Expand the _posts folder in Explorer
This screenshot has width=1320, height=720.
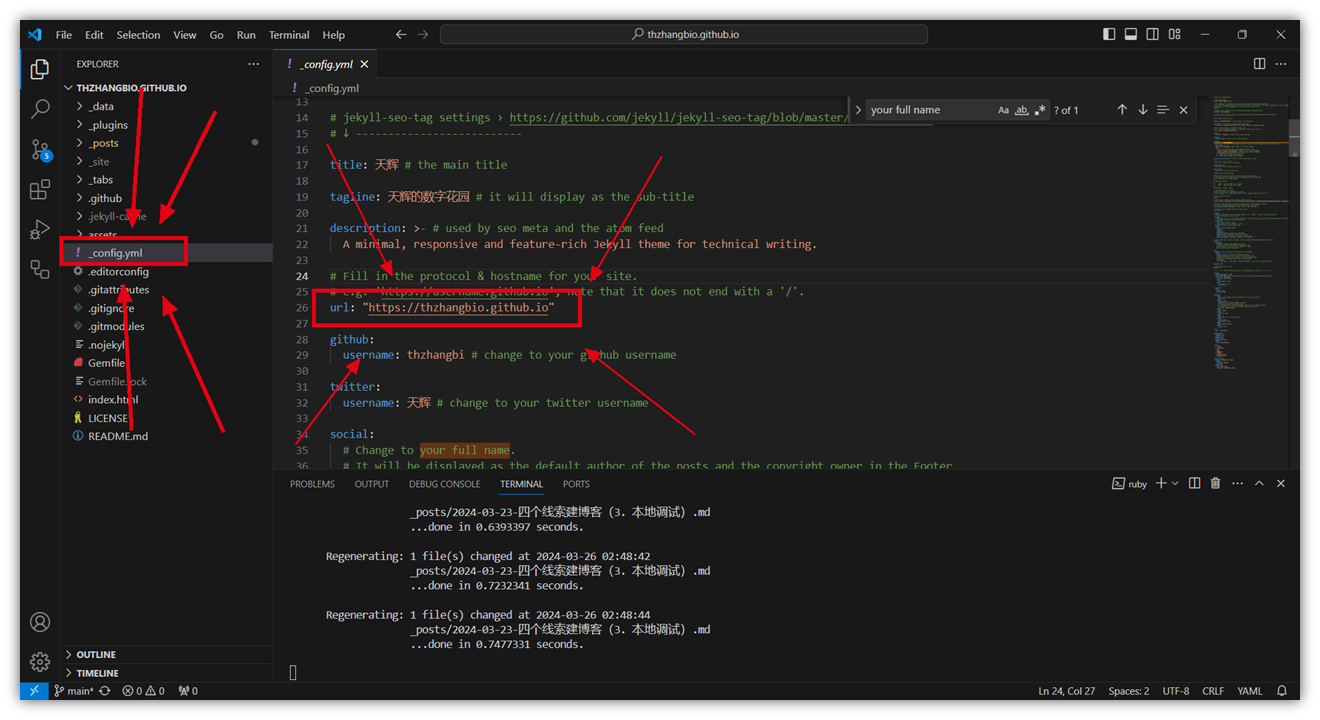(x=103, y=143)
